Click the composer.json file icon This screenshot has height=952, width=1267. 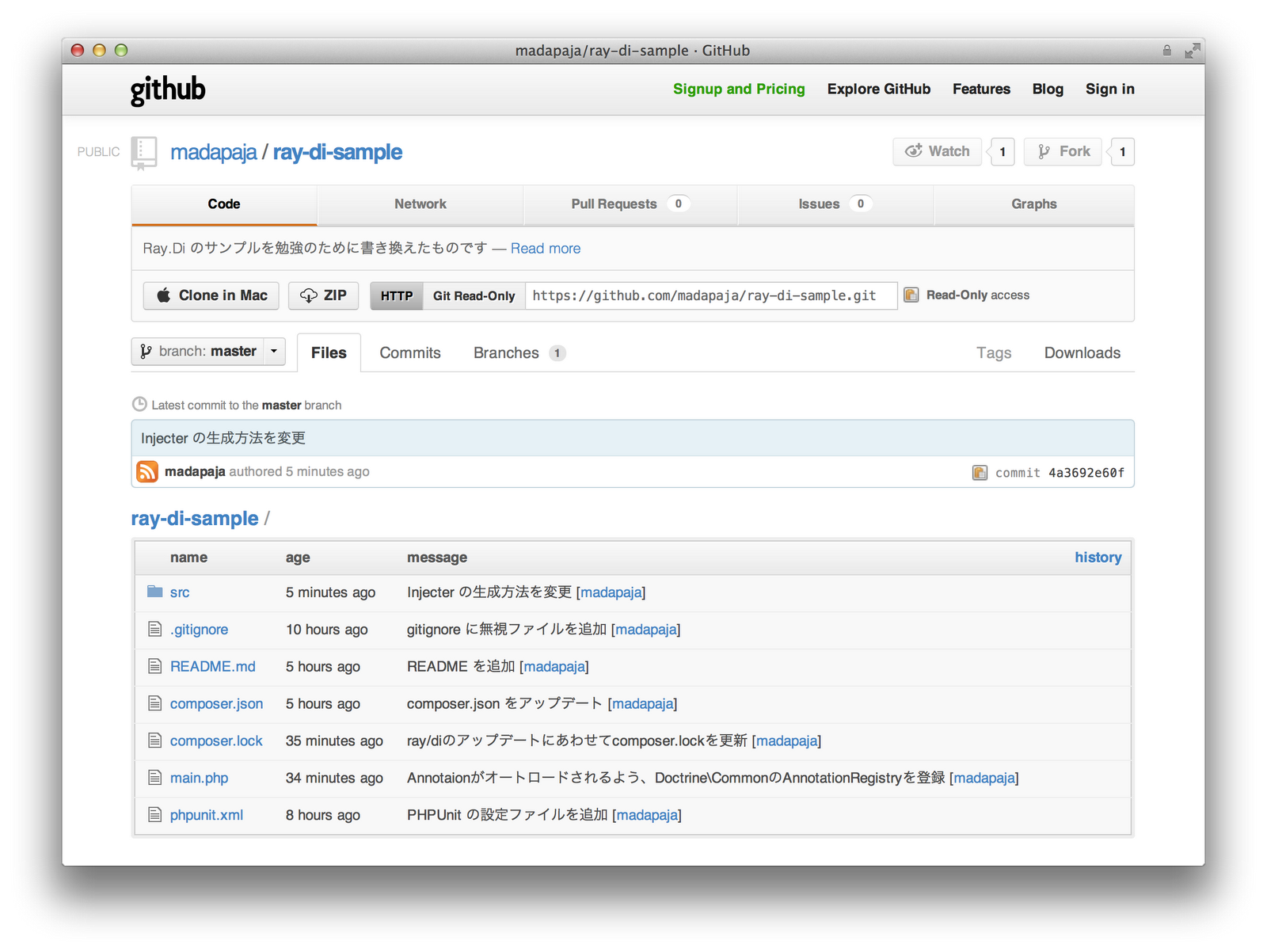[155, 703]
